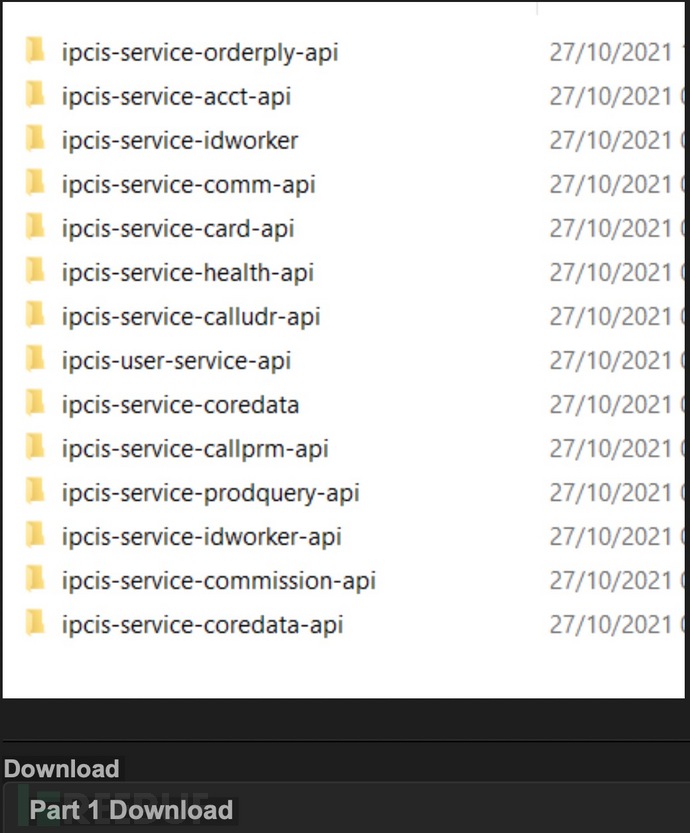690x833 pixels.
Task: Select the ipcis-service-health-api folder icon
Action: tap(36, 271)
